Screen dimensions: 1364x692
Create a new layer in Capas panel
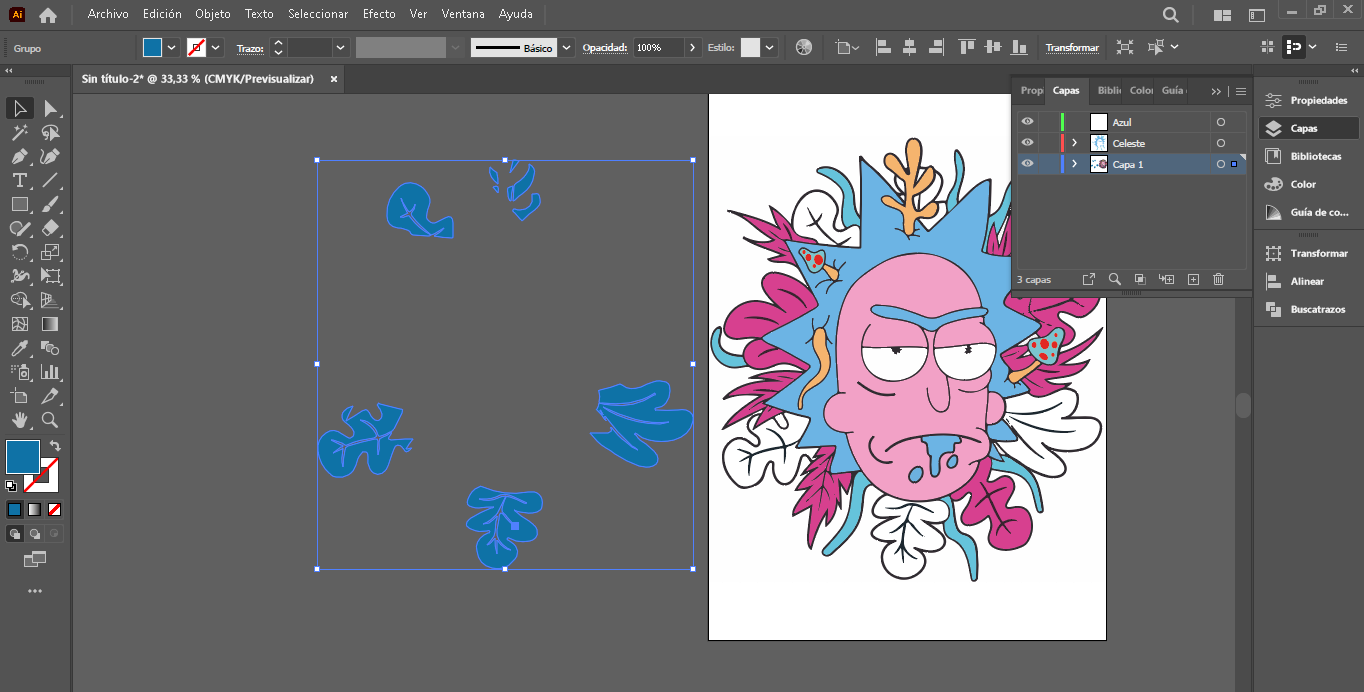pyautogui.click(x=1193, y=279)
